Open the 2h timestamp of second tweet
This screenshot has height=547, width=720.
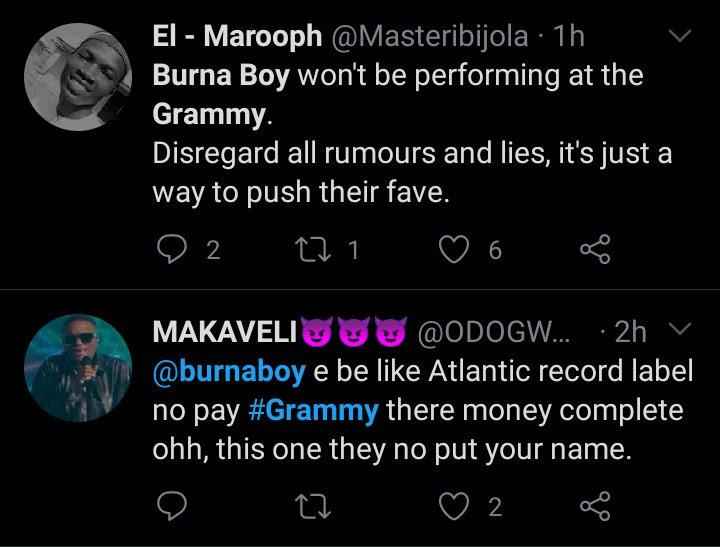point(631,333)
